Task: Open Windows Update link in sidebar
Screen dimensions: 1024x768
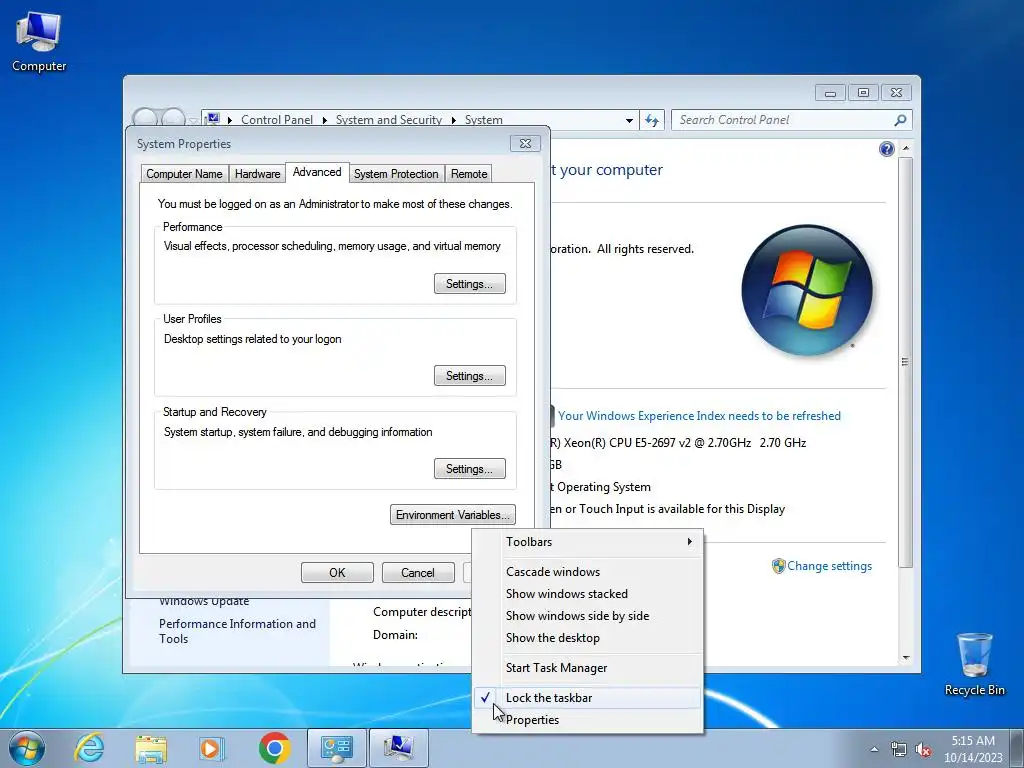Action: pyautogui.click(x=204, y=601)
